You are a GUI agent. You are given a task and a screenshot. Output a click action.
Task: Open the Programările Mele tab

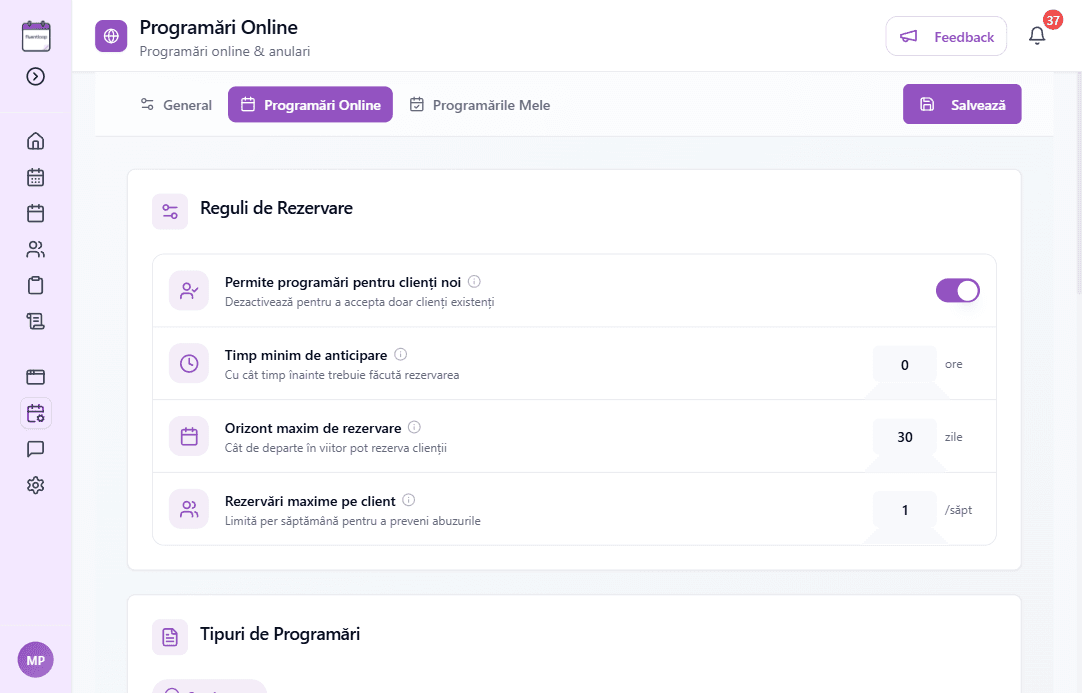(x=480, y=105)
